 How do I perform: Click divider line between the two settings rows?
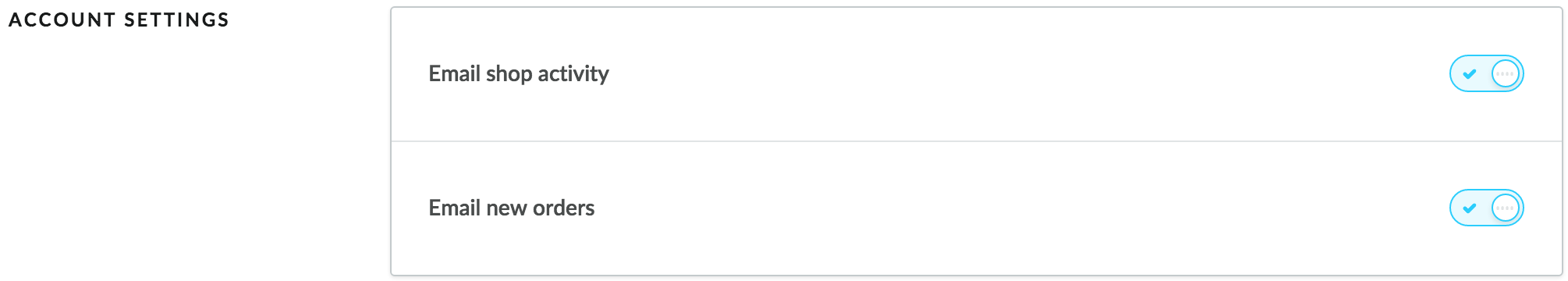point(976,141)
